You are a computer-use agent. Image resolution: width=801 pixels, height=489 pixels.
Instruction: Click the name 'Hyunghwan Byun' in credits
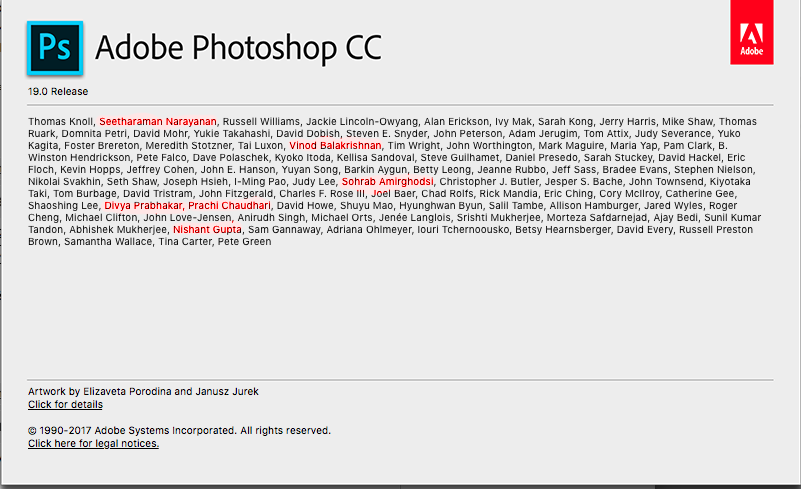point(441,205)
